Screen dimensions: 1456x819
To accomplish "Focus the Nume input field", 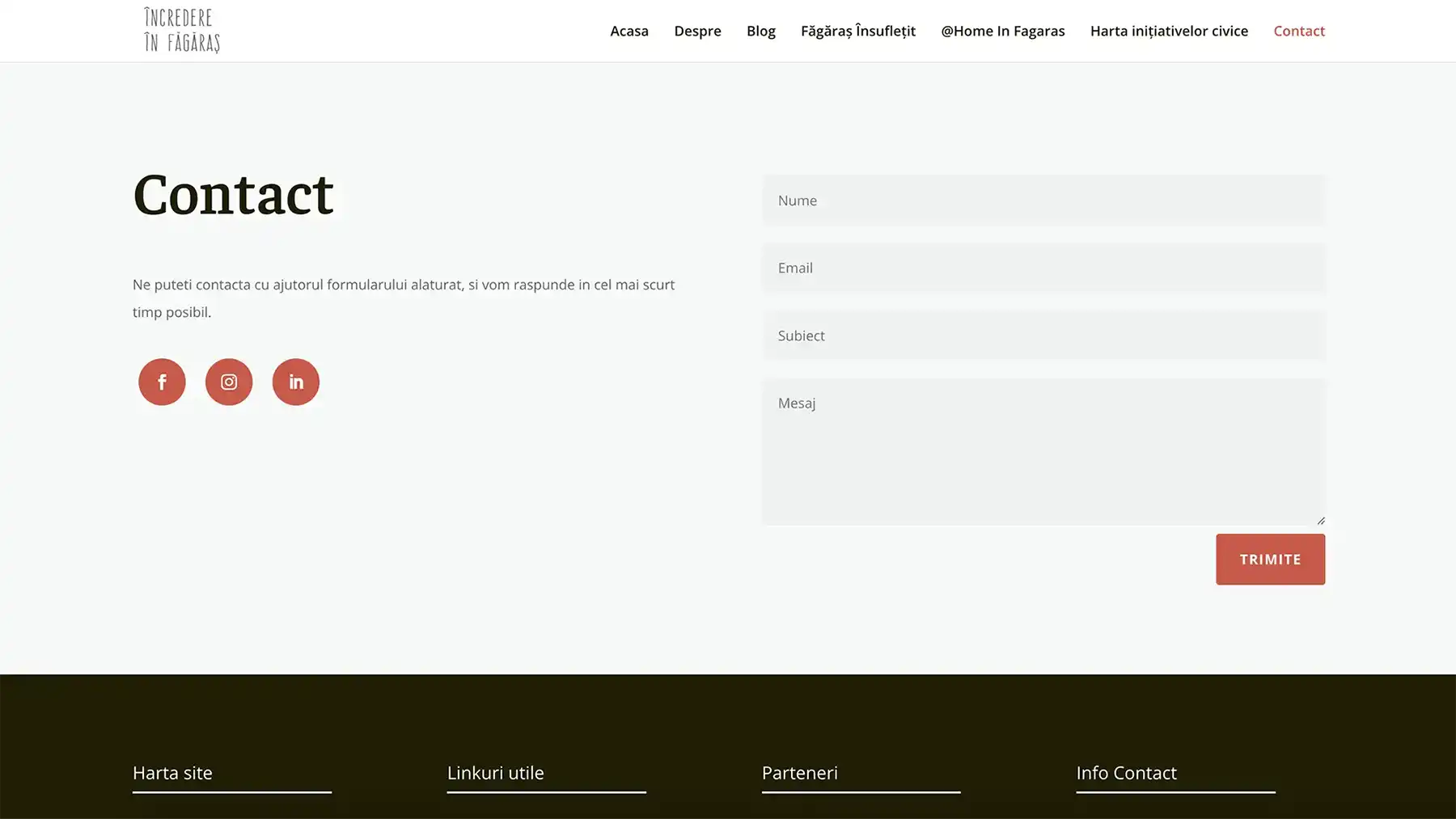I will click(x=1043, y=201).
